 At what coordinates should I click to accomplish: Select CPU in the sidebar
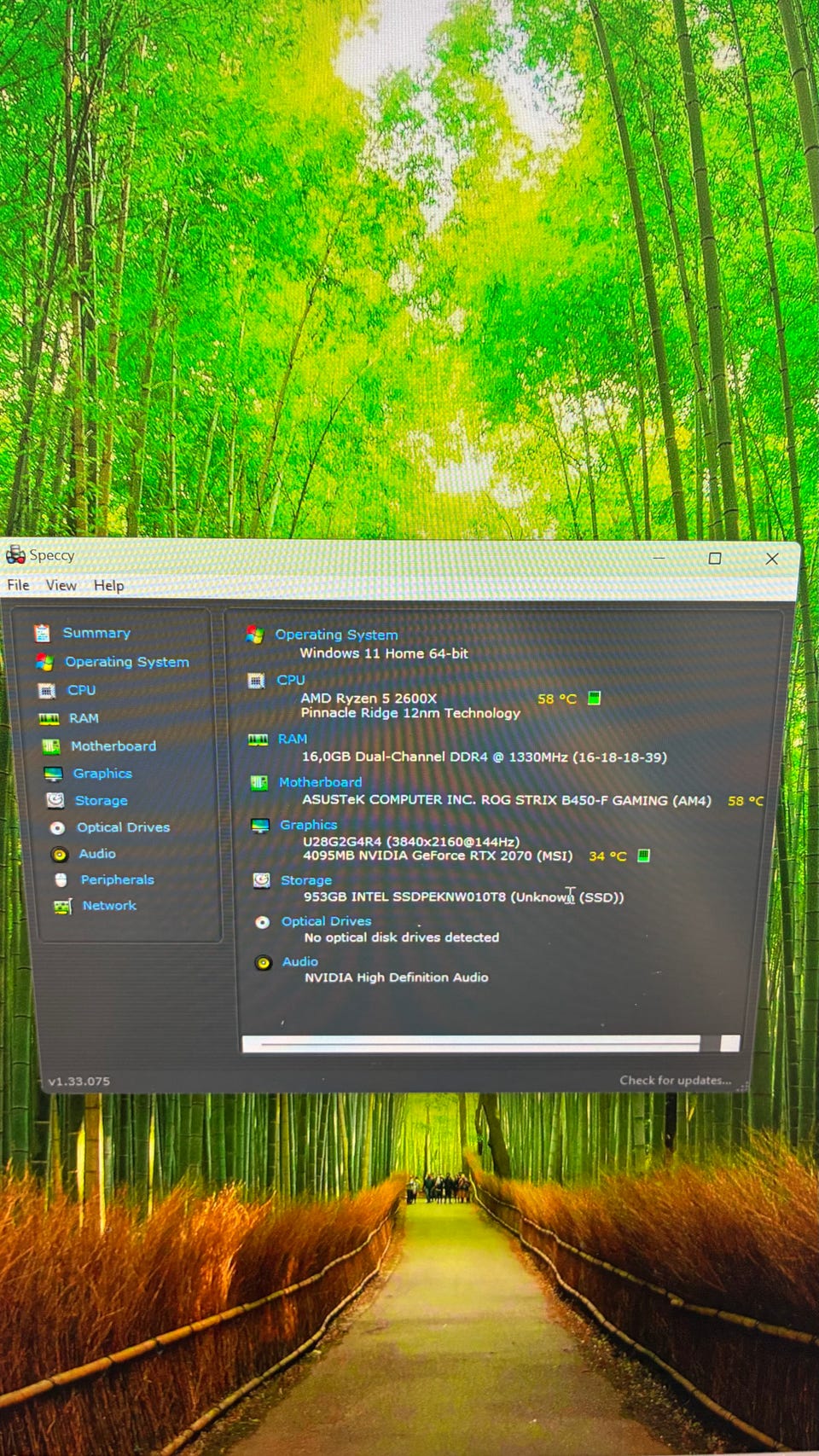click(82, 690)
